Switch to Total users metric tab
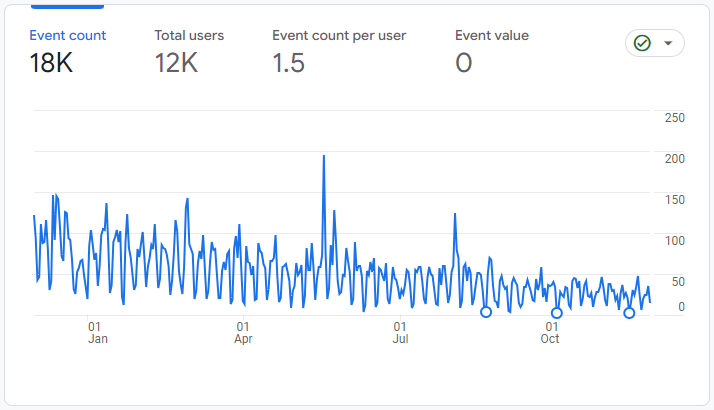Viewport: 714px width, 410px height. (189, 51)
